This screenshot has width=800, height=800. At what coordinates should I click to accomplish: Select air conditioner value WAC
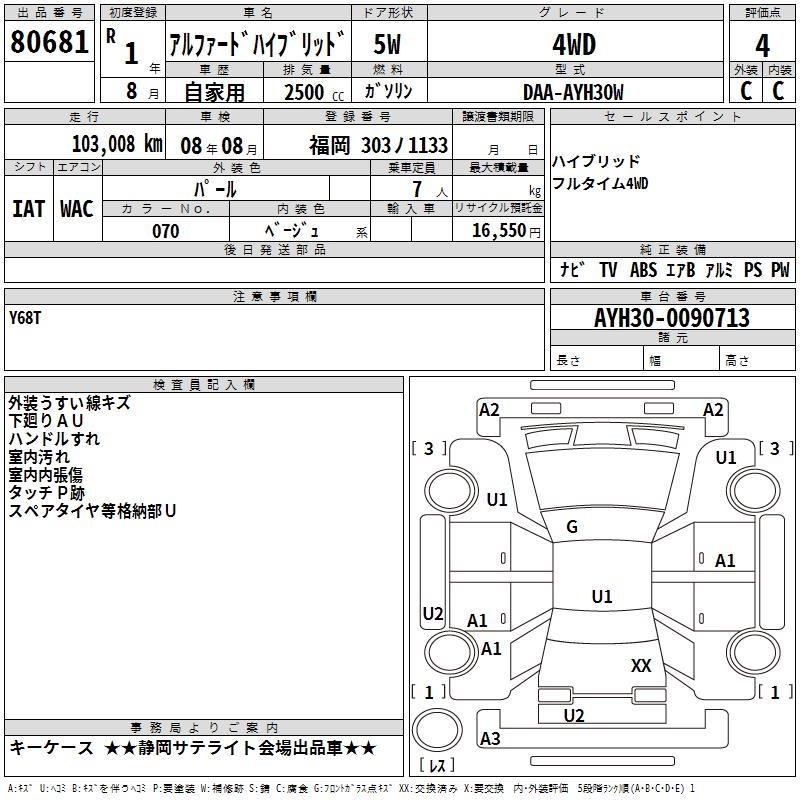coord(77,209)
